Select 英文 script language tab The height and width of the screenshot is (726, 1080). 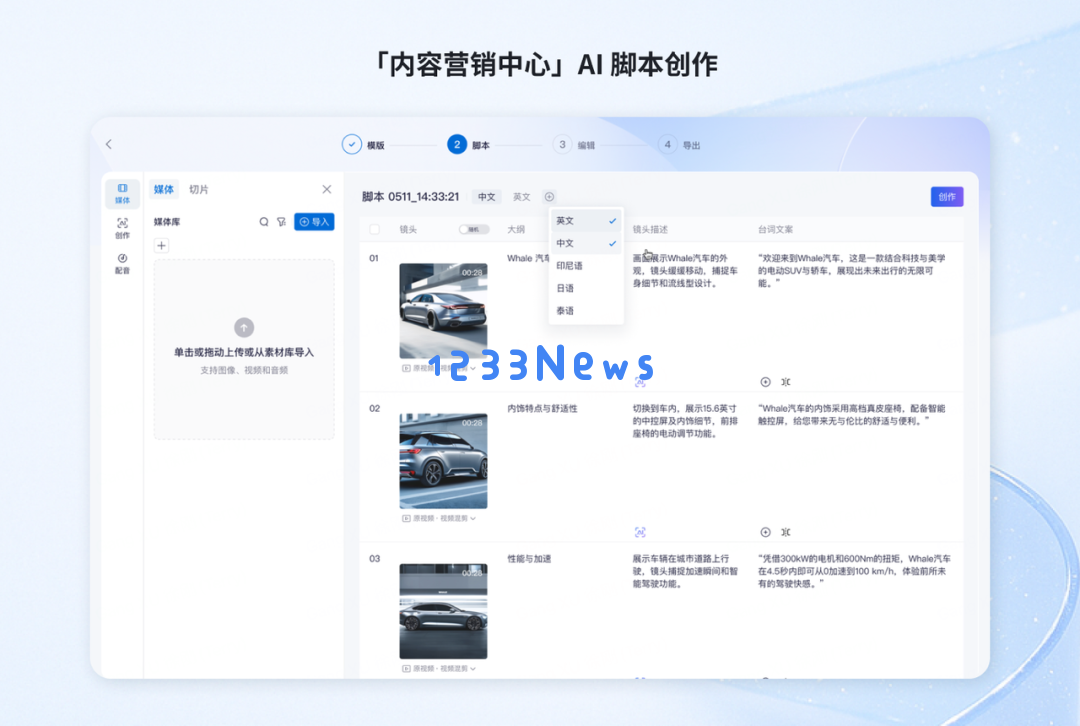[521, 197]
